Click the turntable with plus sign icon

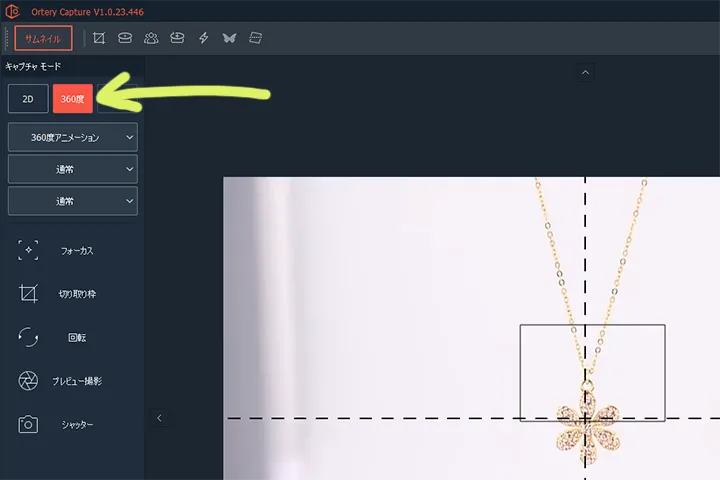(177, 38)
